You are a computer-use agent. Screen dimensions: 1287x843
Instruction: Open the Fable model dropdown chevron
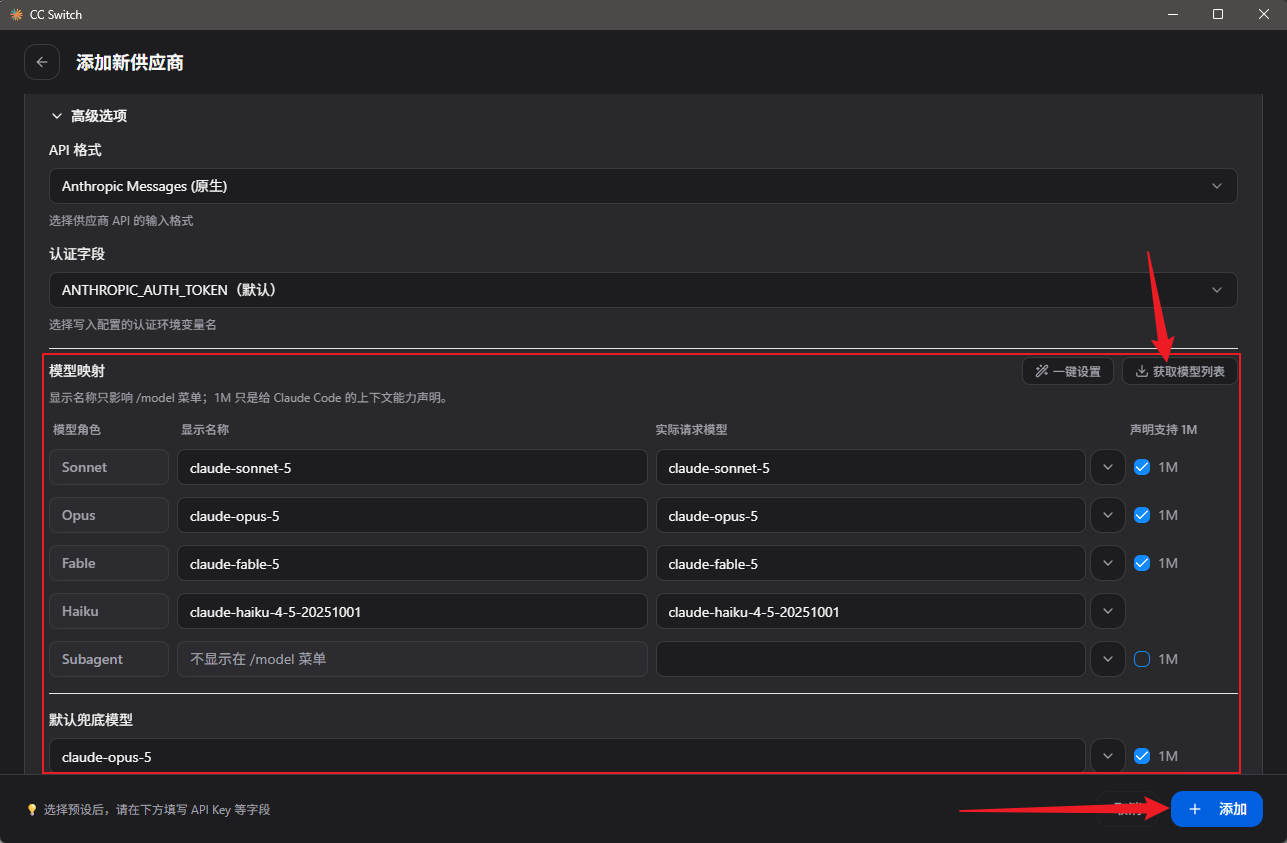(x=1108, y=563)
